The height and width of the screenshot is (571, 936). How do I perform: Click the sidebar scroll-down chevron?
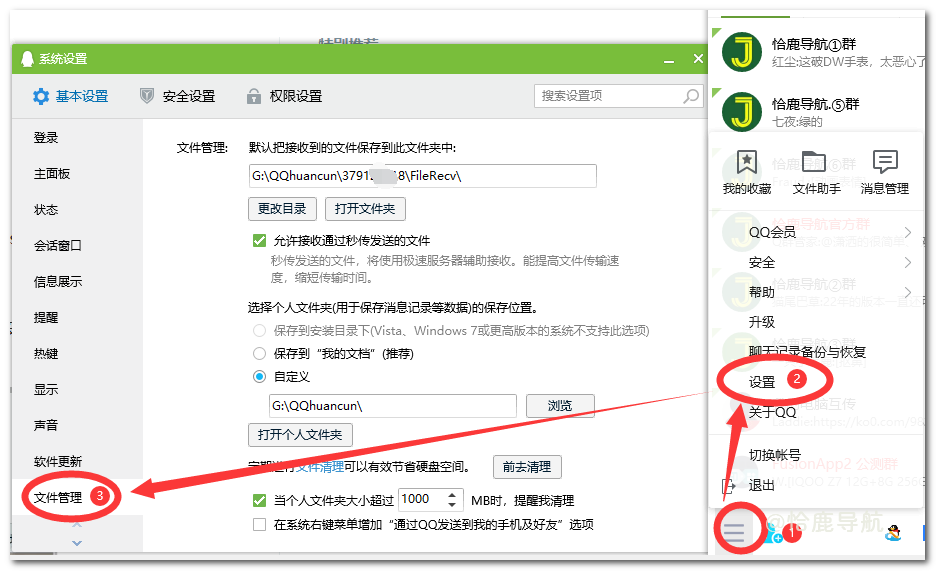[77, 543]
